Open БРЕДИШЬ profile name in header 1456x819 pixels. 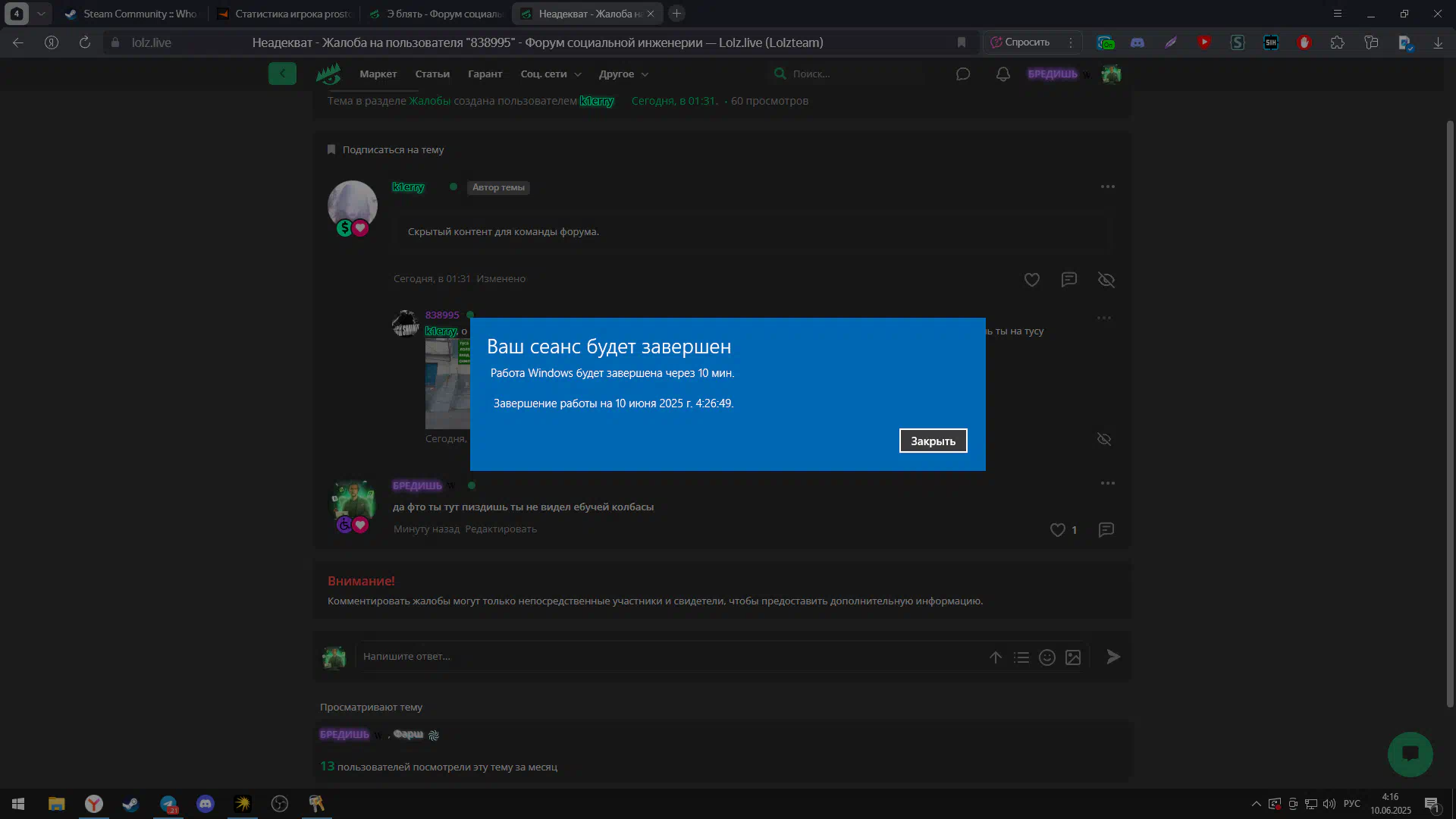[1053, 74]
